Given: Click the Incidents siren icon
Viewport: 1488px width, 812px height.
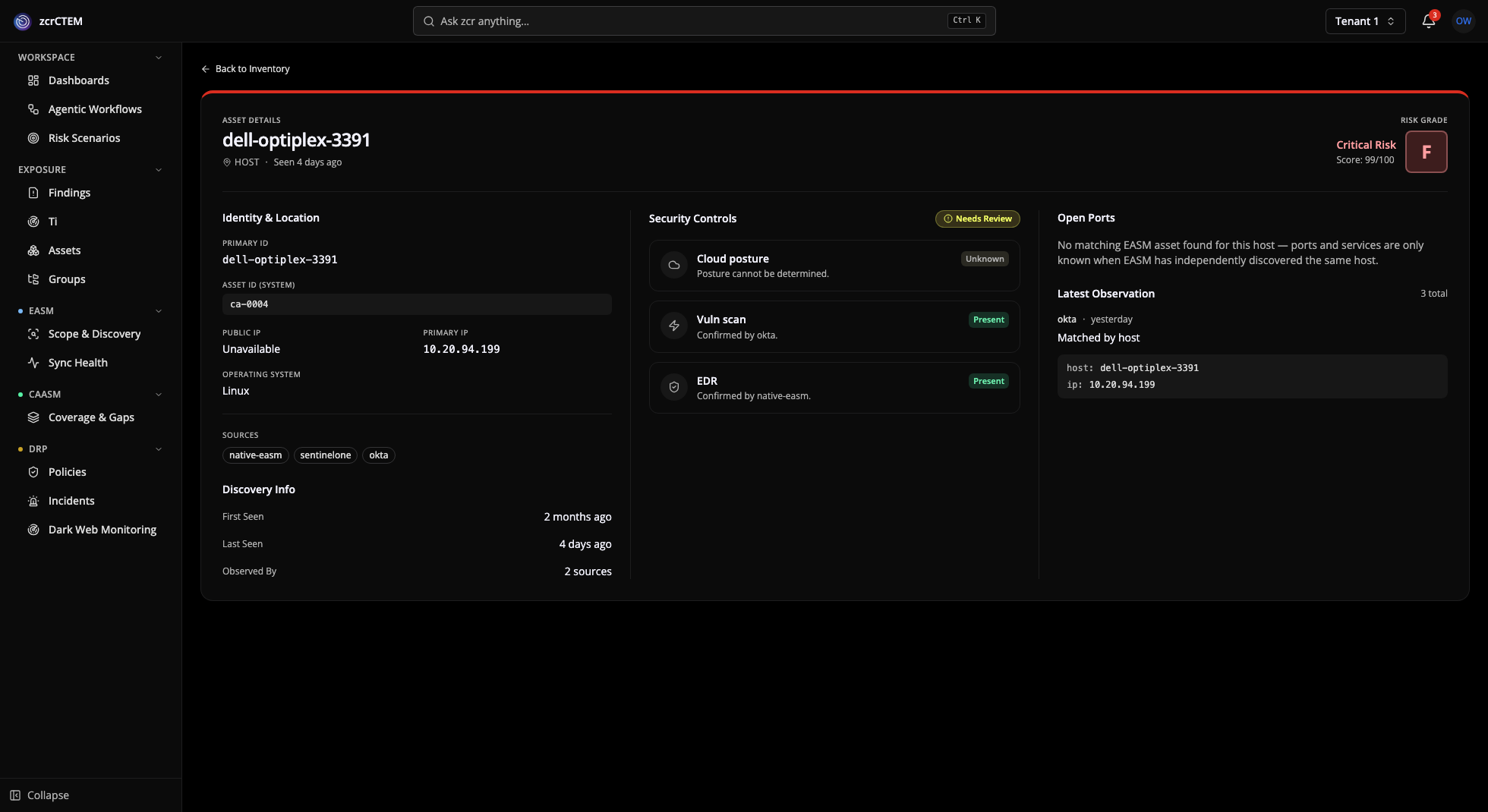Looking at the screenshot, I should pyautogui.click(x=33, y=501).
